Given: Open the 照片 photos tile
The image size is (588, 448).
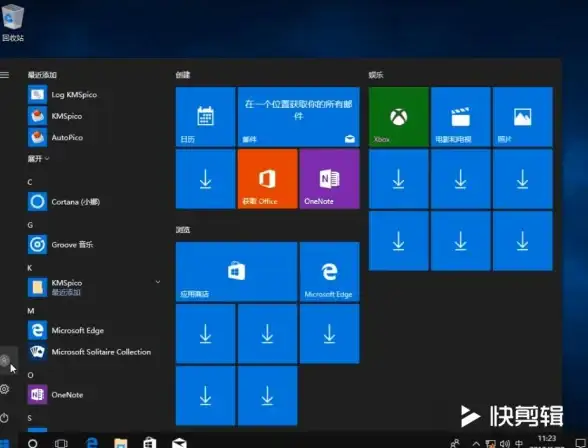Looking at the screenshot, I should (523, 117).
